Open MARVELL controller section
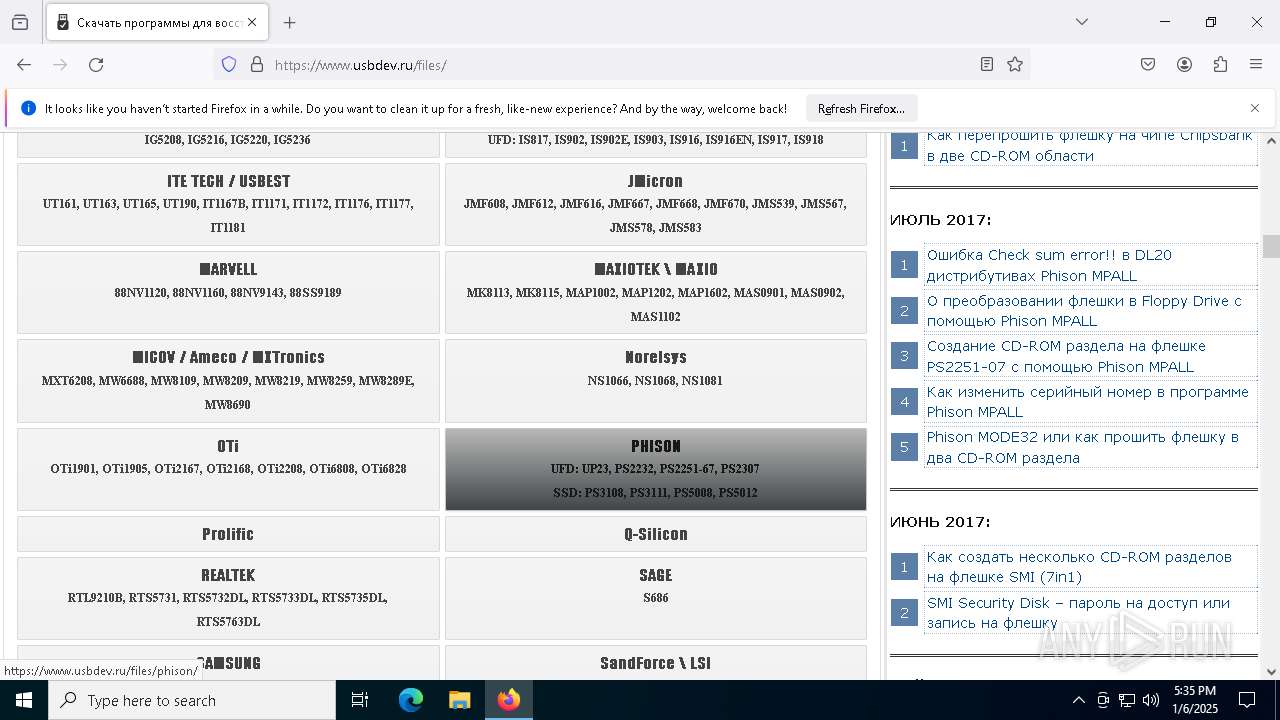 coord(228,292)
